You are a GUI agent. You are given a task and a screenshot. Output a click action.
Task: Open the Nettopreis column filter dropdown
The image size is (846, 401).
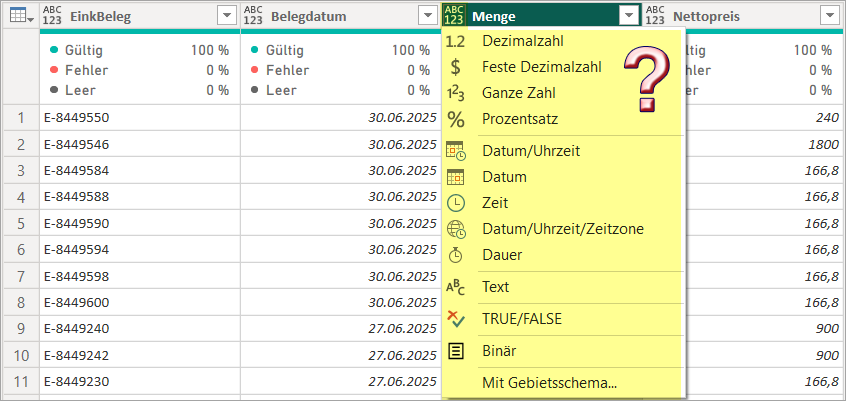[827, 16]
